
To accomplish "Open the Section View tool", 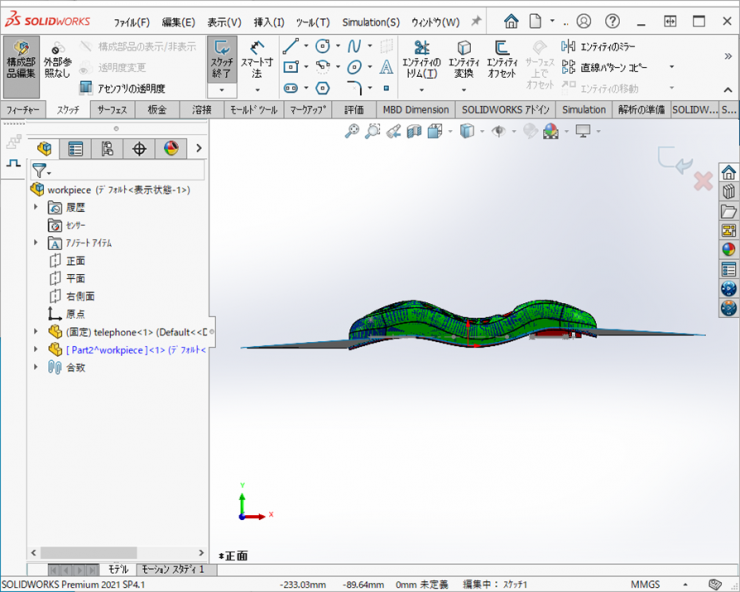I will (415, 131).
